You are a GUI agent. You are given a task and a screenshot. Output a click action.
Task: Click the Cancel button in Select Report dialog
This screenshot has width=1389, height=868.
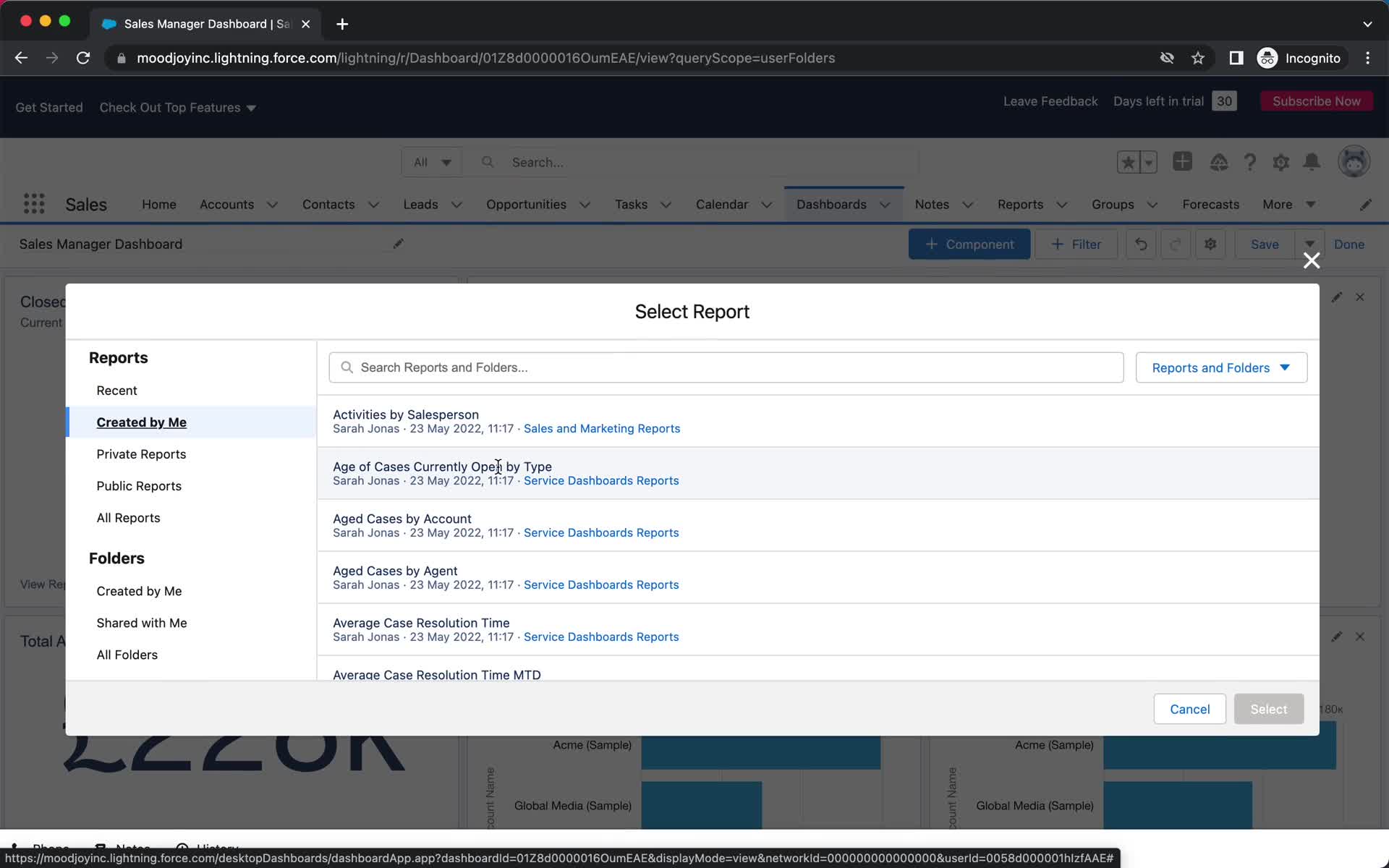click(1188, 709)
